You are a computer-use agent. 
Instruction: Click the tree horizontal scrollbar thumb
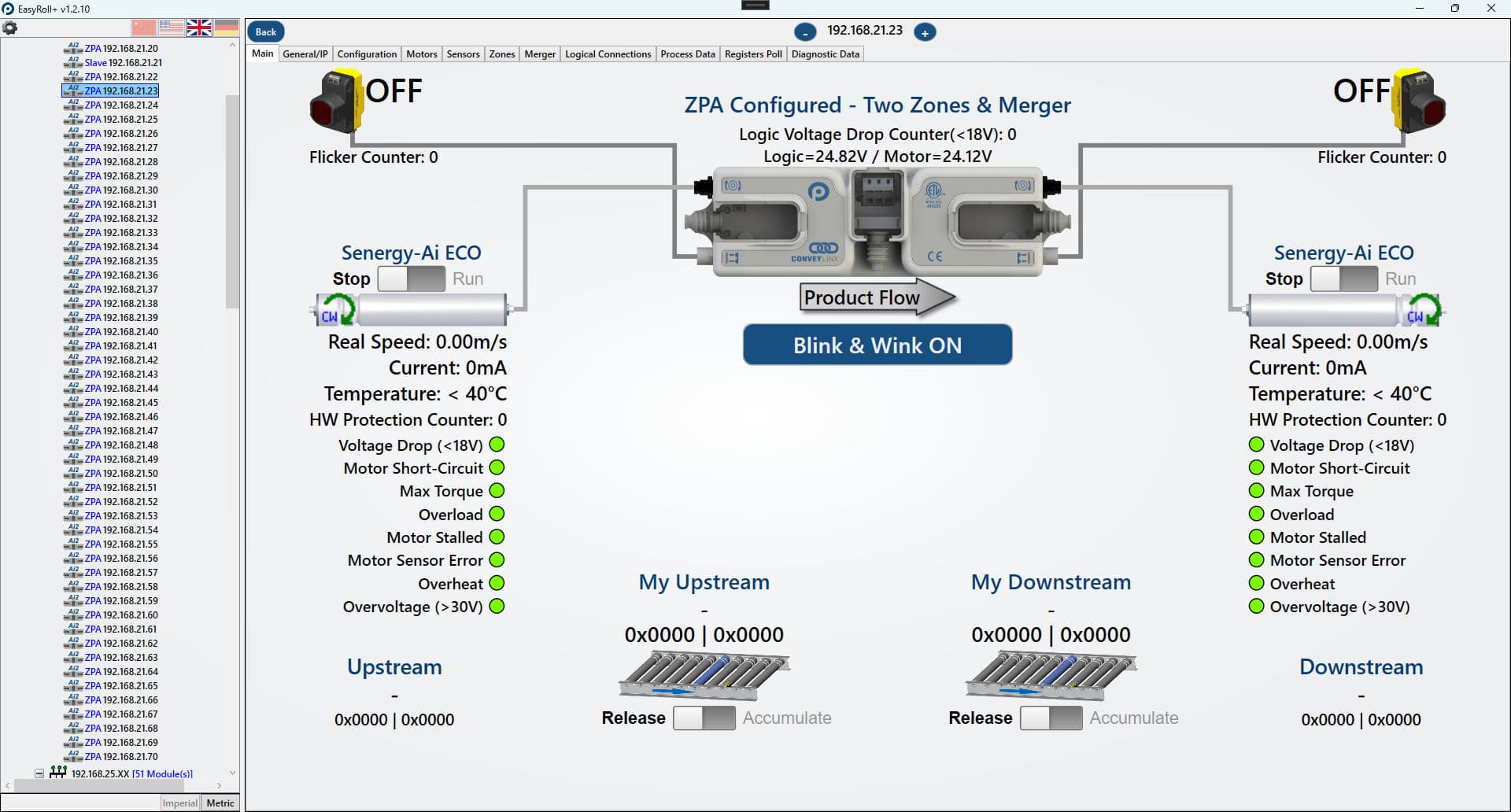(x=98, y=785)
